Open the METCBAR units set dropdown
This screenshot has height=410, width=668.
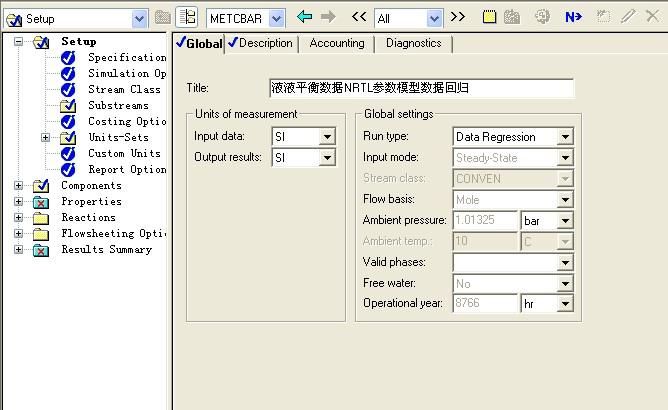click(x=276, y=19)
